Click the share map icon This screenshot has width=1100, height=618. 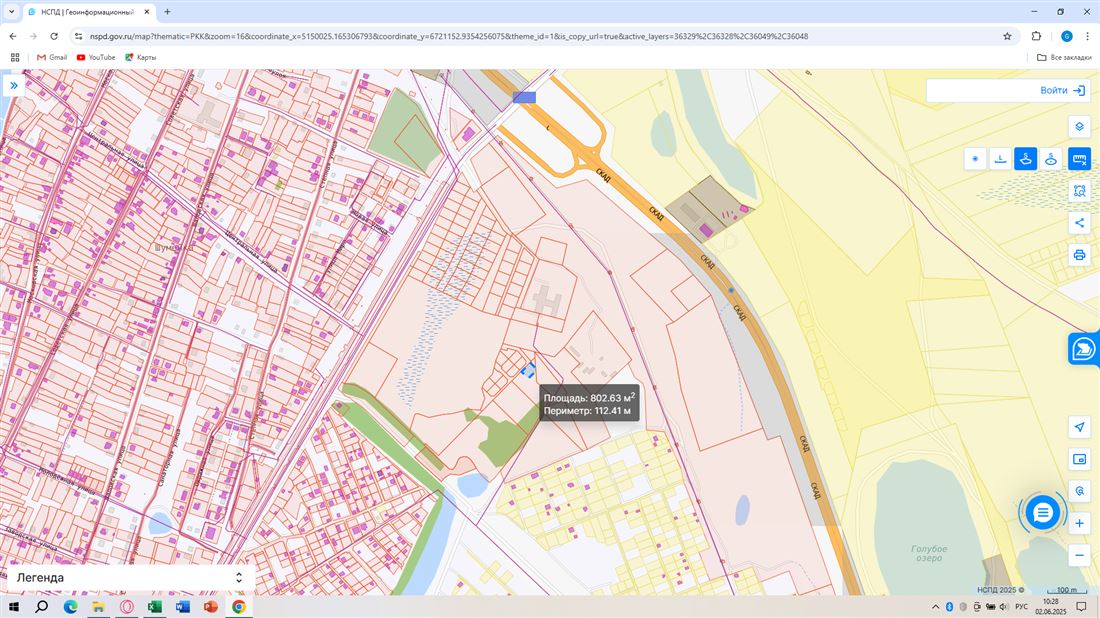tap(1079, 222)
